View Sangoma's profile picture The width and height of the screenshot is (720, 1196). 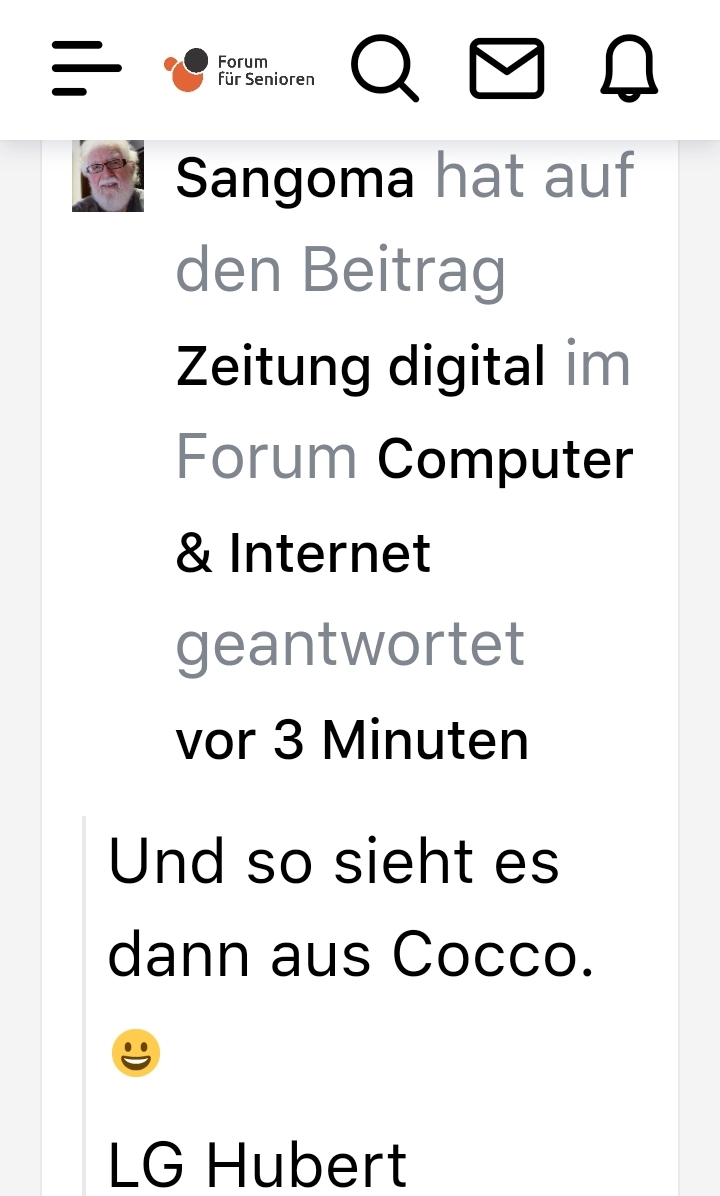[x=108, y=176]
